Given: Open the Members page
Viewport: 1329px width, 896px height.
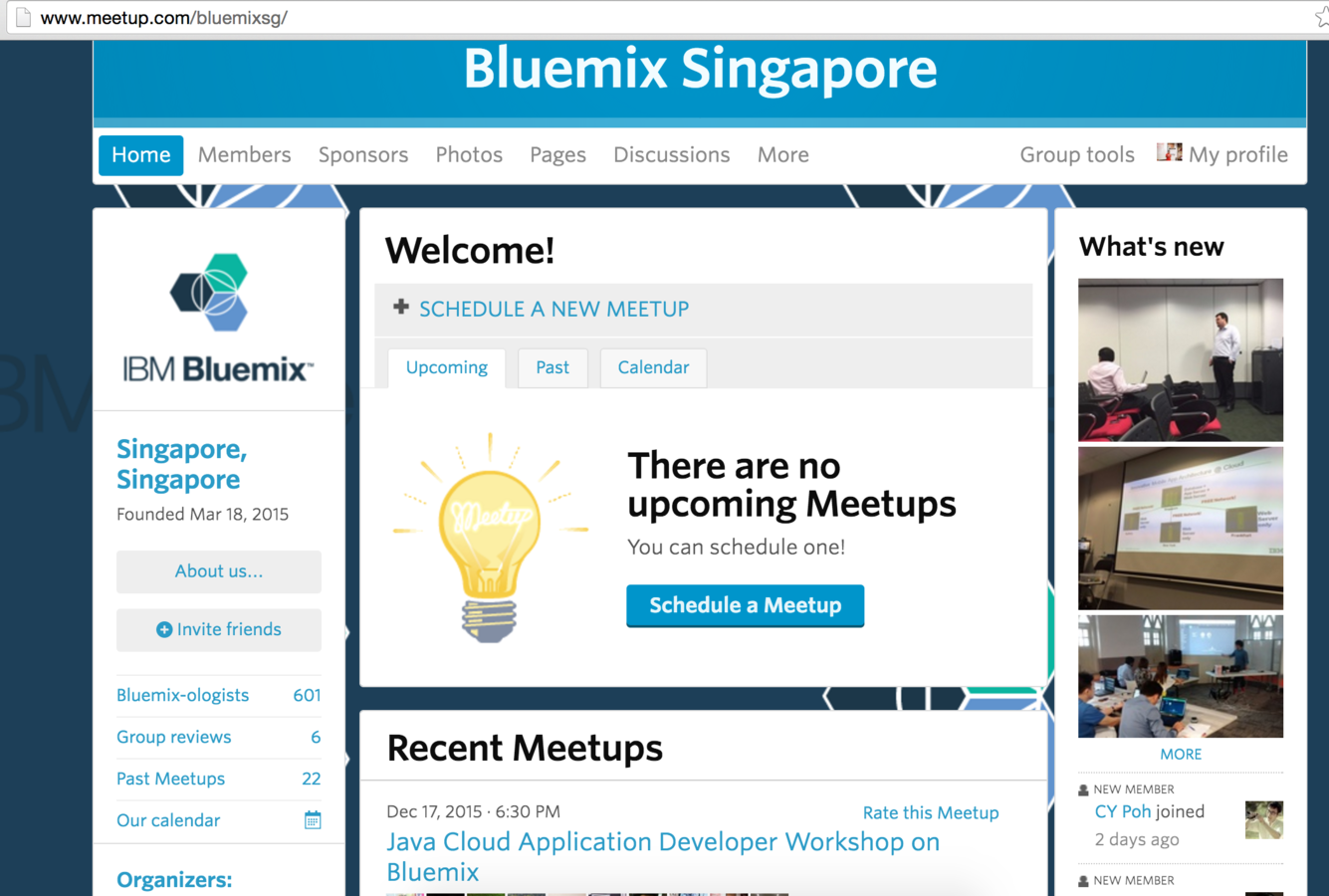Looking at the screenshot, I should pyautogui.click(x=244, y=155).
